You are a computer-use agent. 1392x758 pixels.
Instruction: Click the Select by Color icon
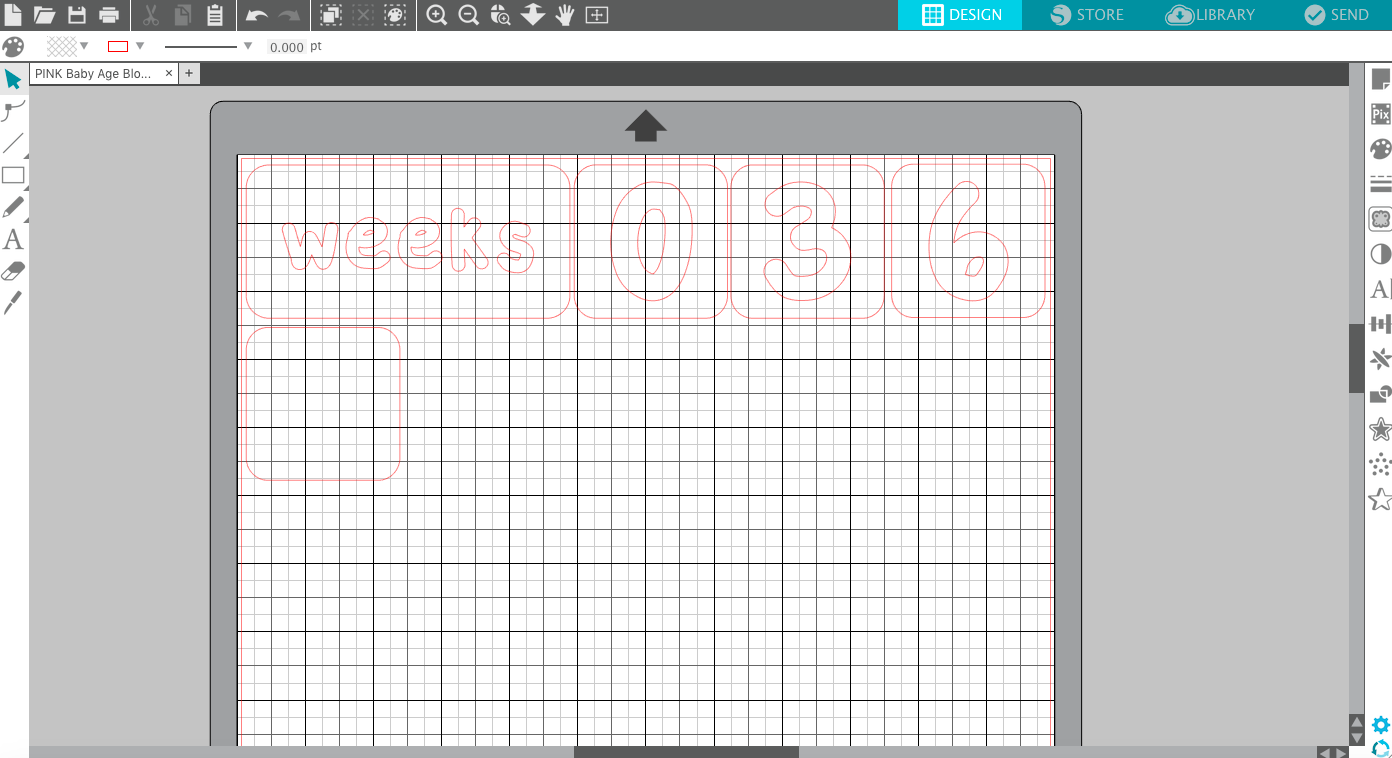coord(395,15)
